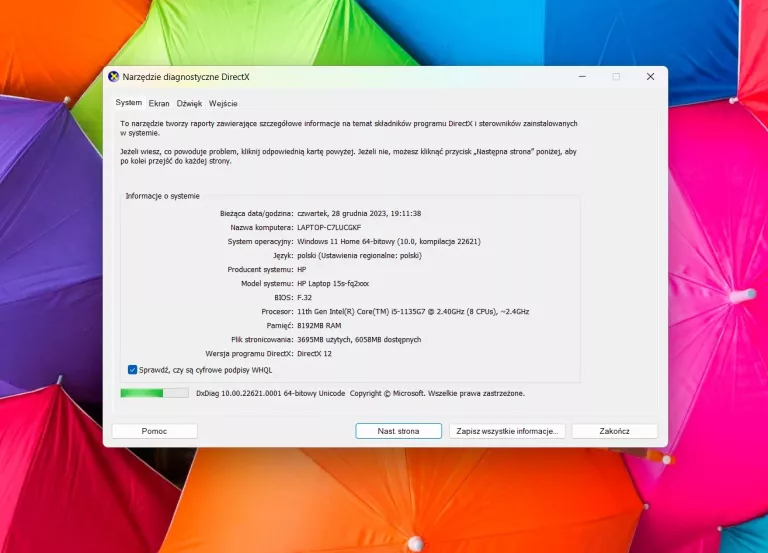Click the processor value 11th Gen Intel Core
The width and height of the screenshot is (768, 553).
coord(413,312)
